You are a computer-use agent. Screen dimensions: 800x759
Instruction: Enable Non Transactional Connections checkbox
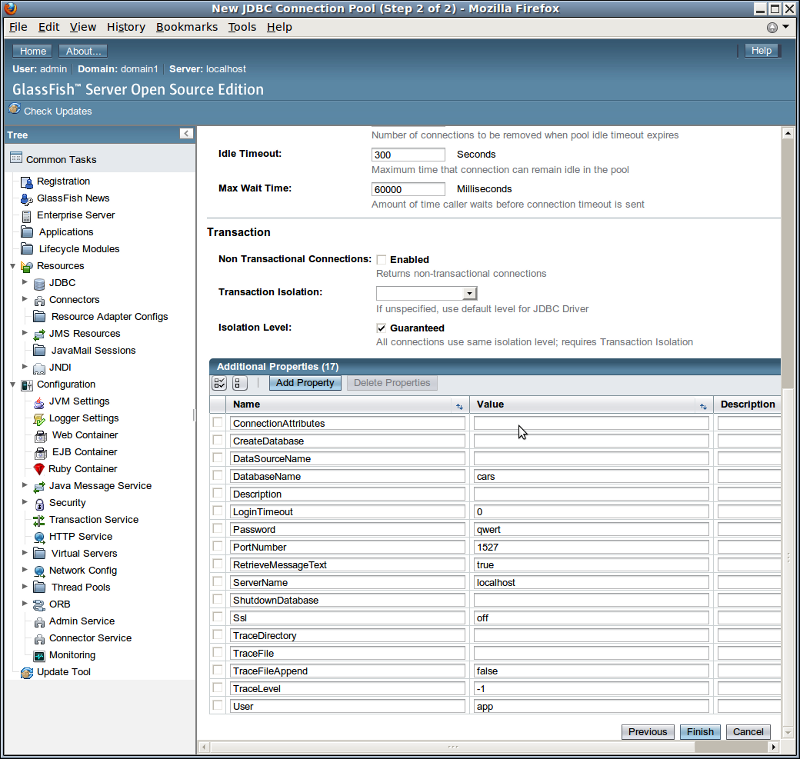point(382,260)
